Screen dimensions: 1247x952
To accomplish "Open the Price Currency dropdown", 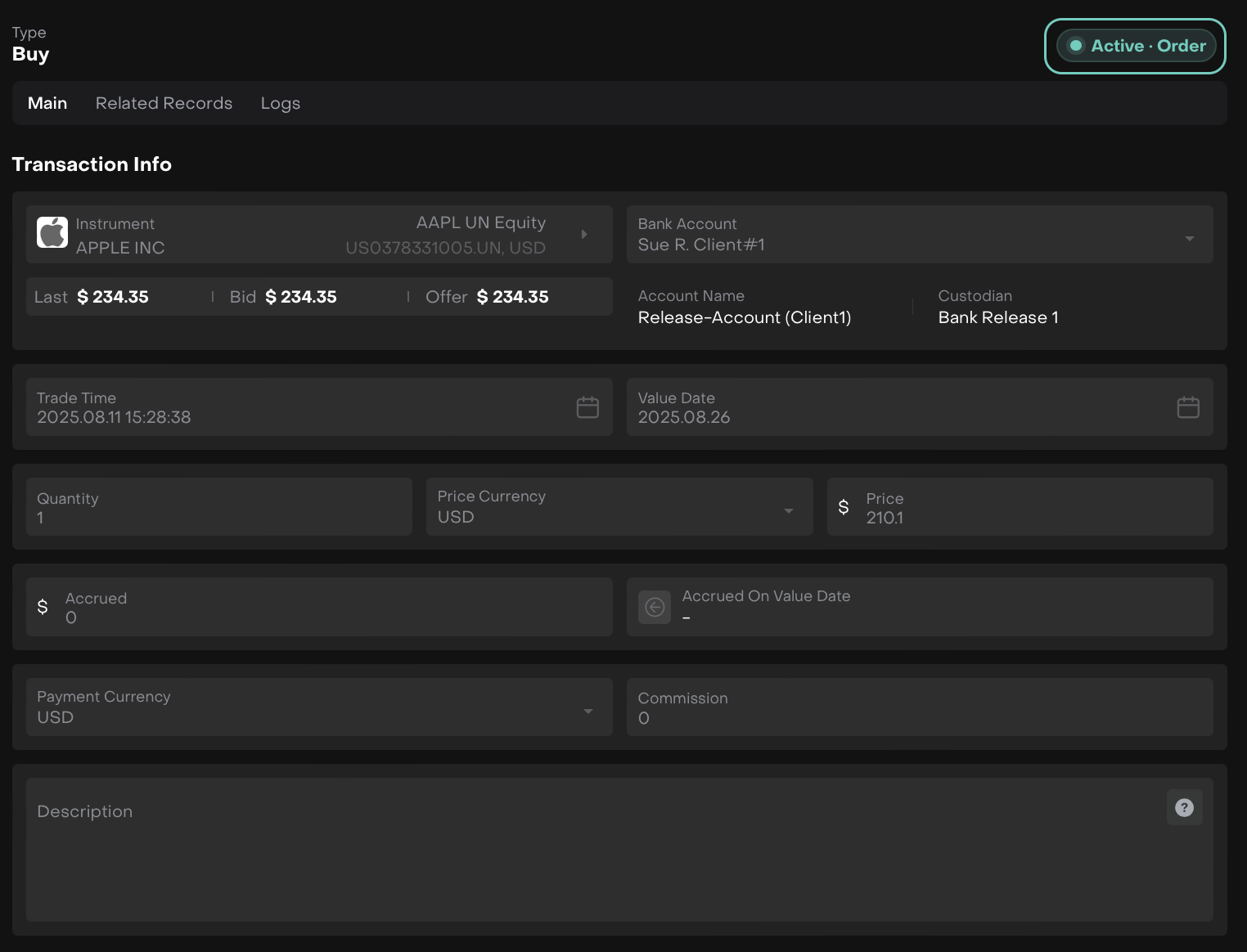I will [788, 511].
